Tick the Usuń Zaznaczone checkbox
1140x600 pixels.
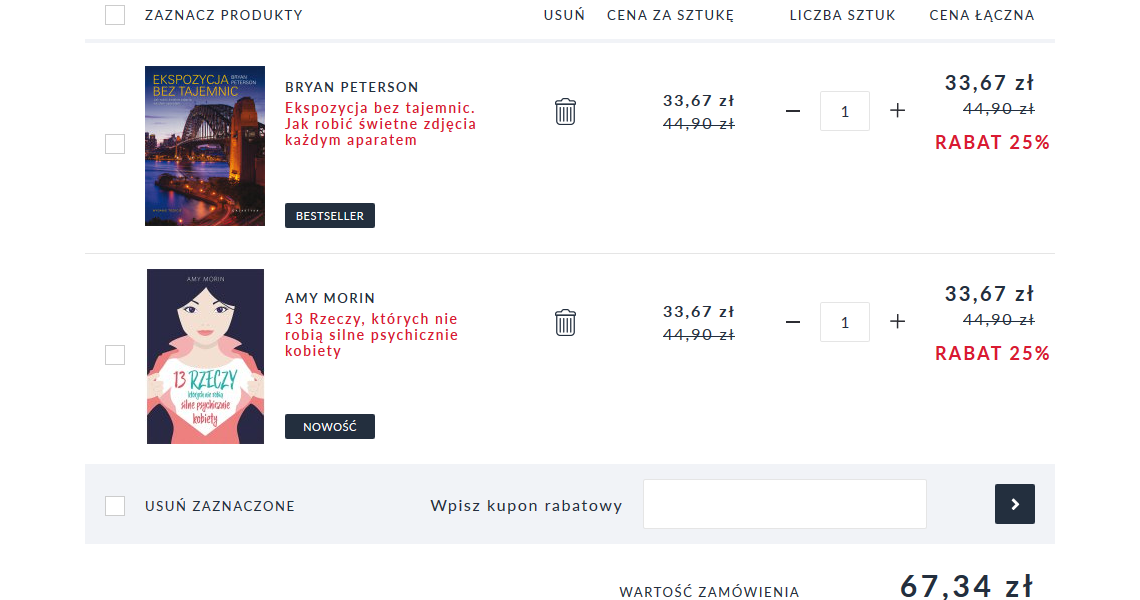pos(115,506)
